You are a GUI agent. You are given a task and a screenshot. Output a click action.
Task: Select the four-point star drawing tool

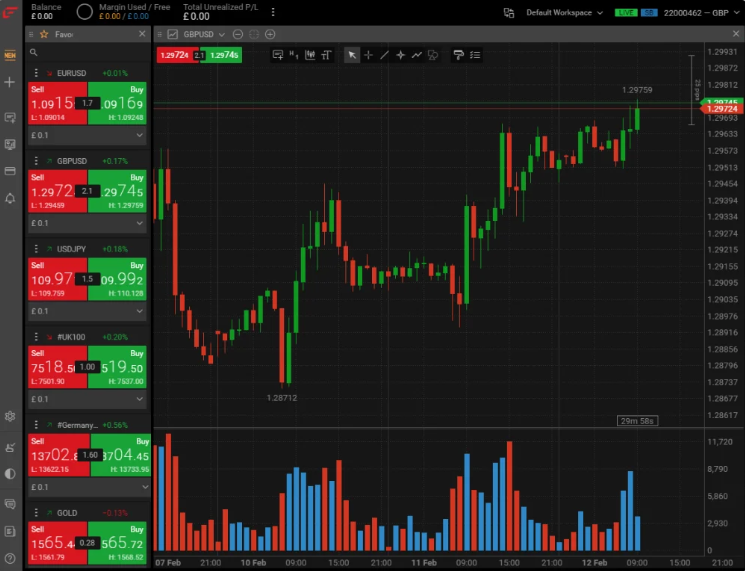[x=401, y=55]
